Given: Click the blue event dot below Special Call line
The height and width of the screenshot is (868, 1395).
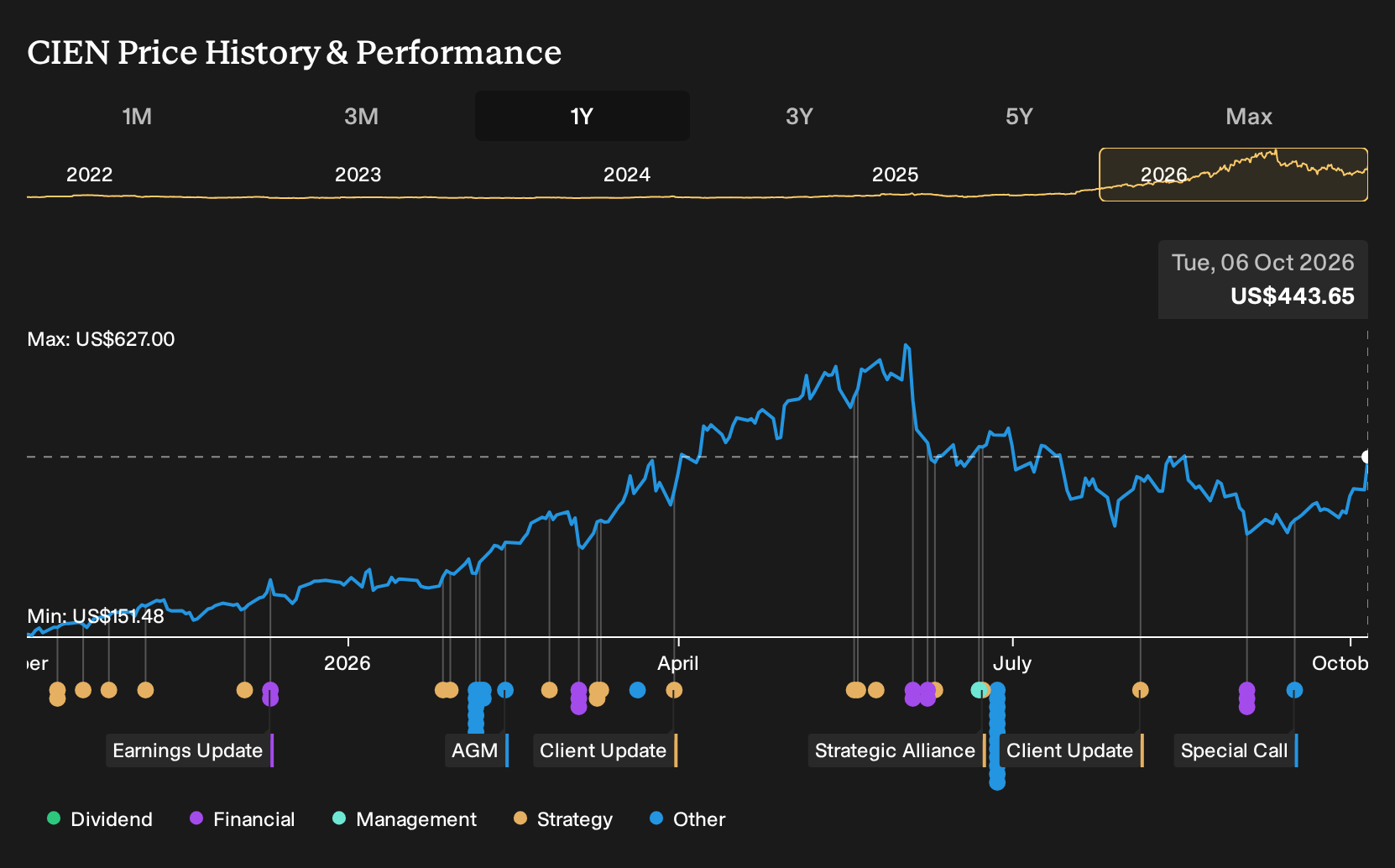Looking at the screenshot, I should 1294,690.
